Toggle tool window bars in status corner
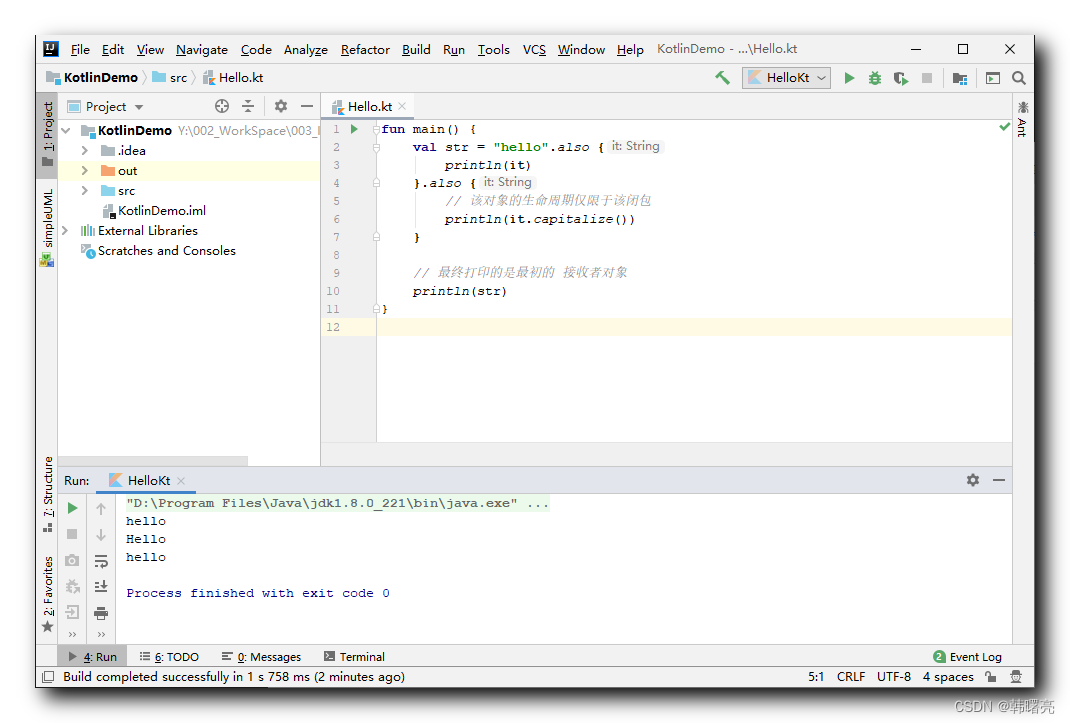 click(48, 677)
